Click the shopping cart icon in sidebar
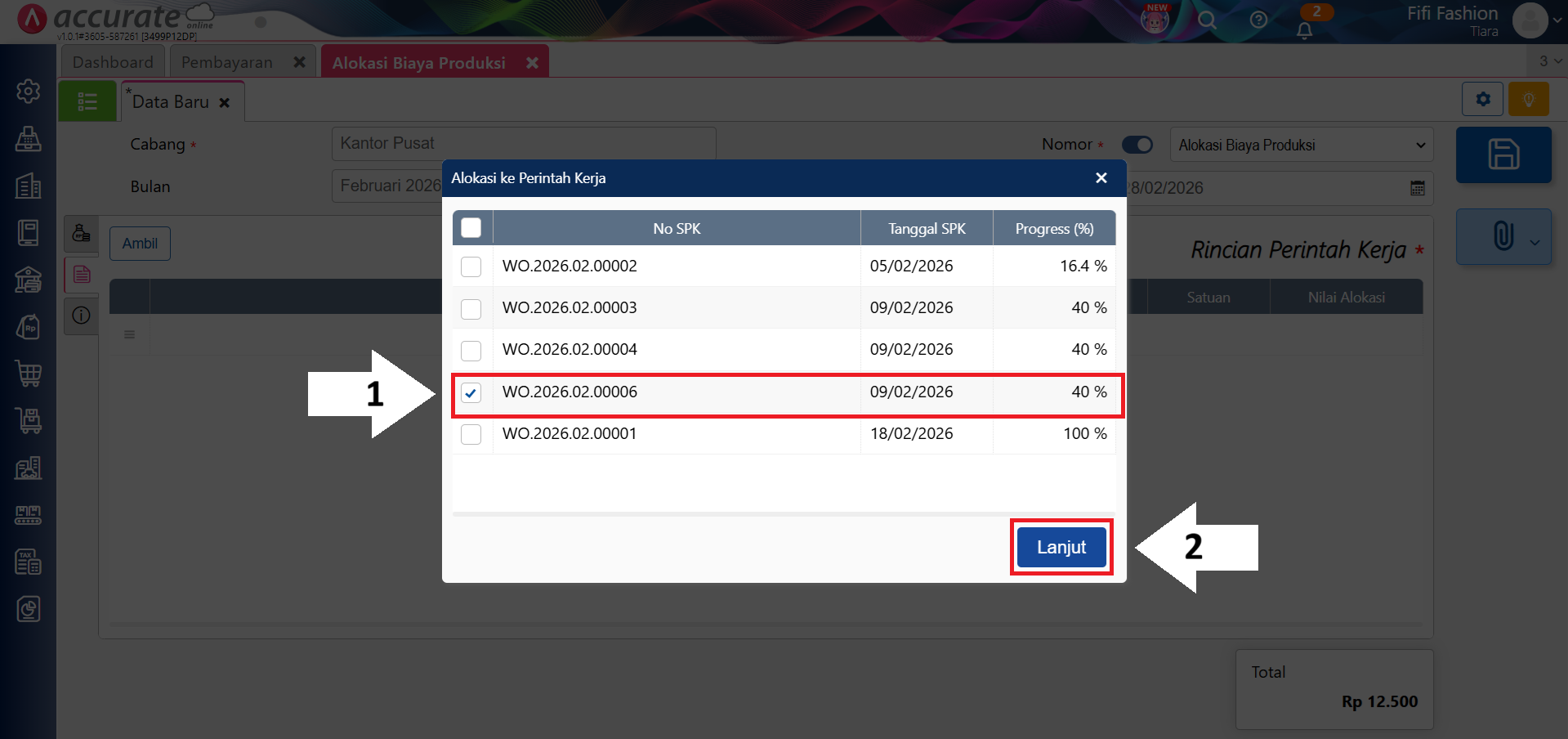Screen dimensions: 1568x739 pyautogui.click(x=29, y=374)
